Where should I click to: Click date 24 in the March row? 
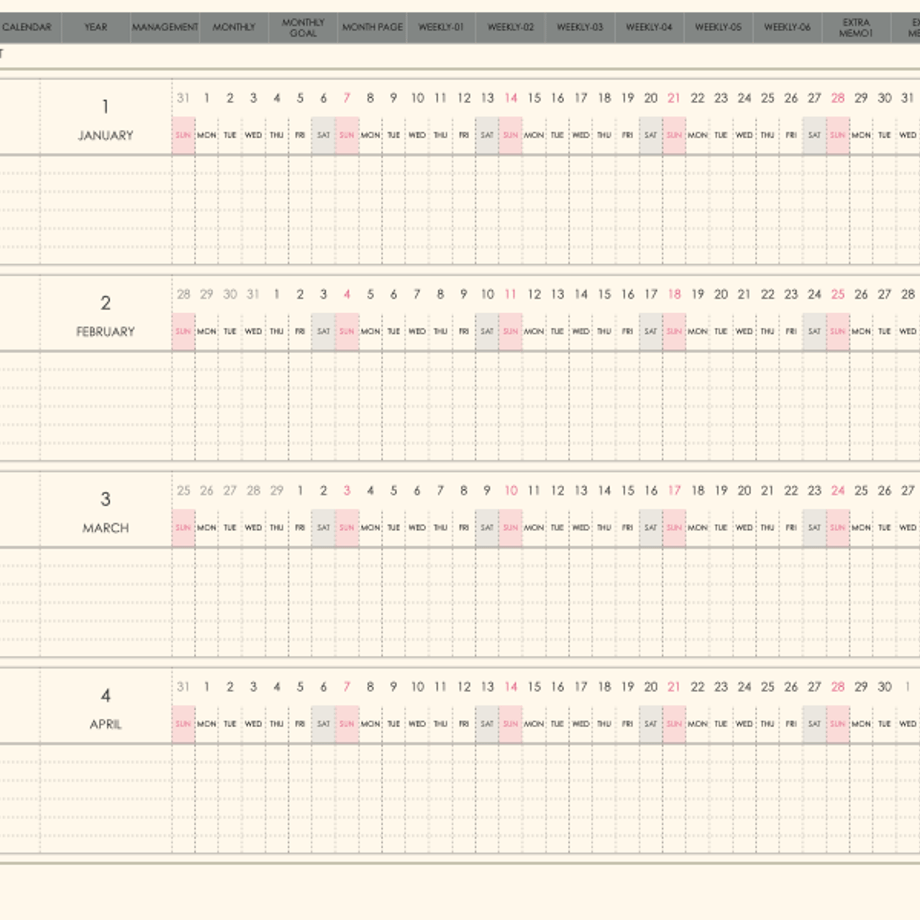click(x=838, y=491)
